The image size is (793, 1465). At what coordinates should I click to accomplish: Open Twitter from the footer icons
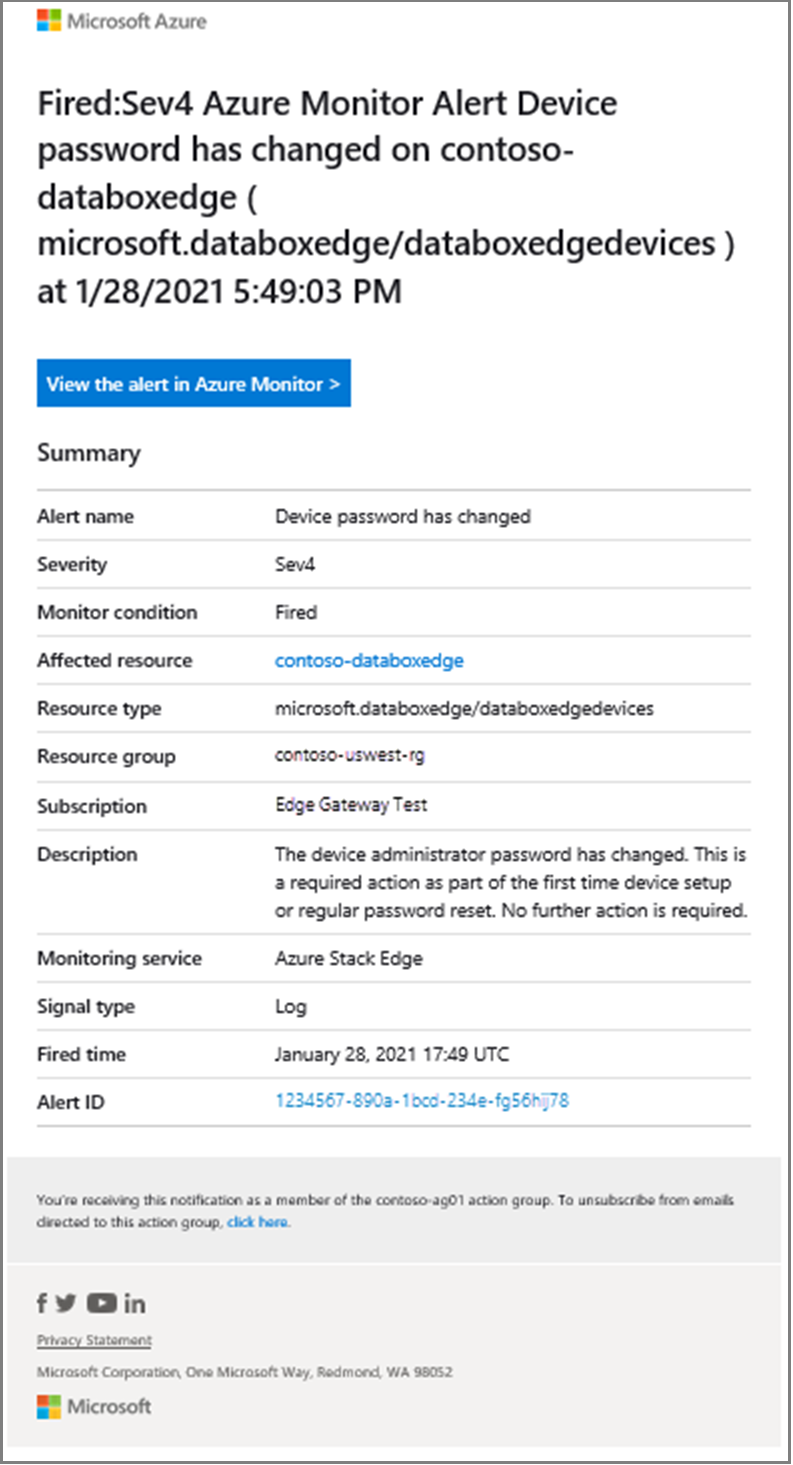(x=66, y=1303)
